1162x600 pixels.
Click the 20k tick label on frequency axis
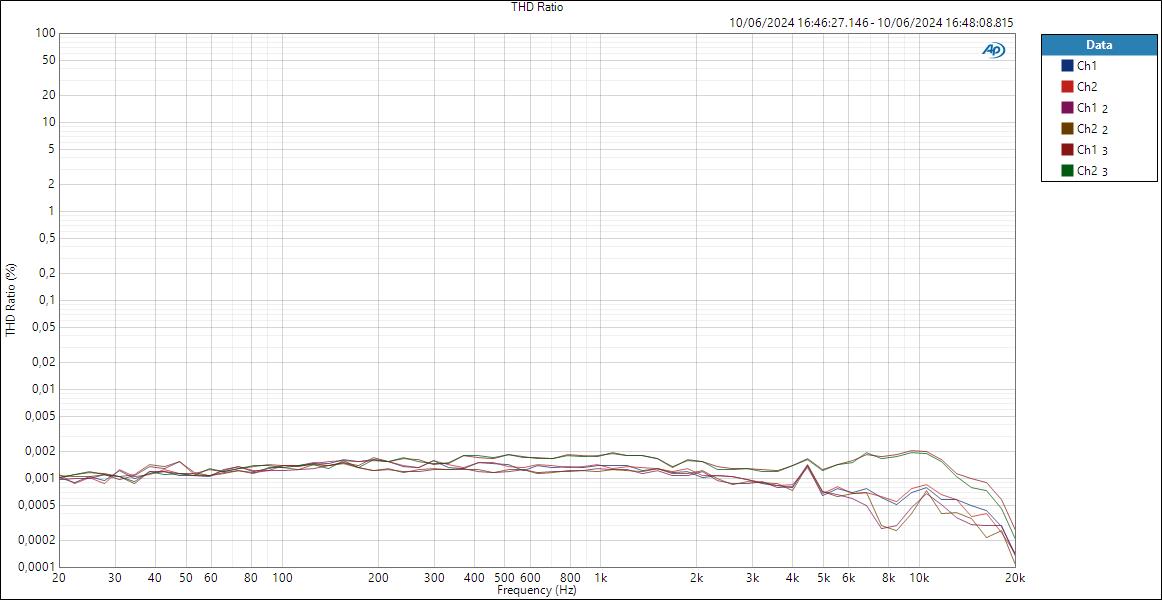(1015, 577)
